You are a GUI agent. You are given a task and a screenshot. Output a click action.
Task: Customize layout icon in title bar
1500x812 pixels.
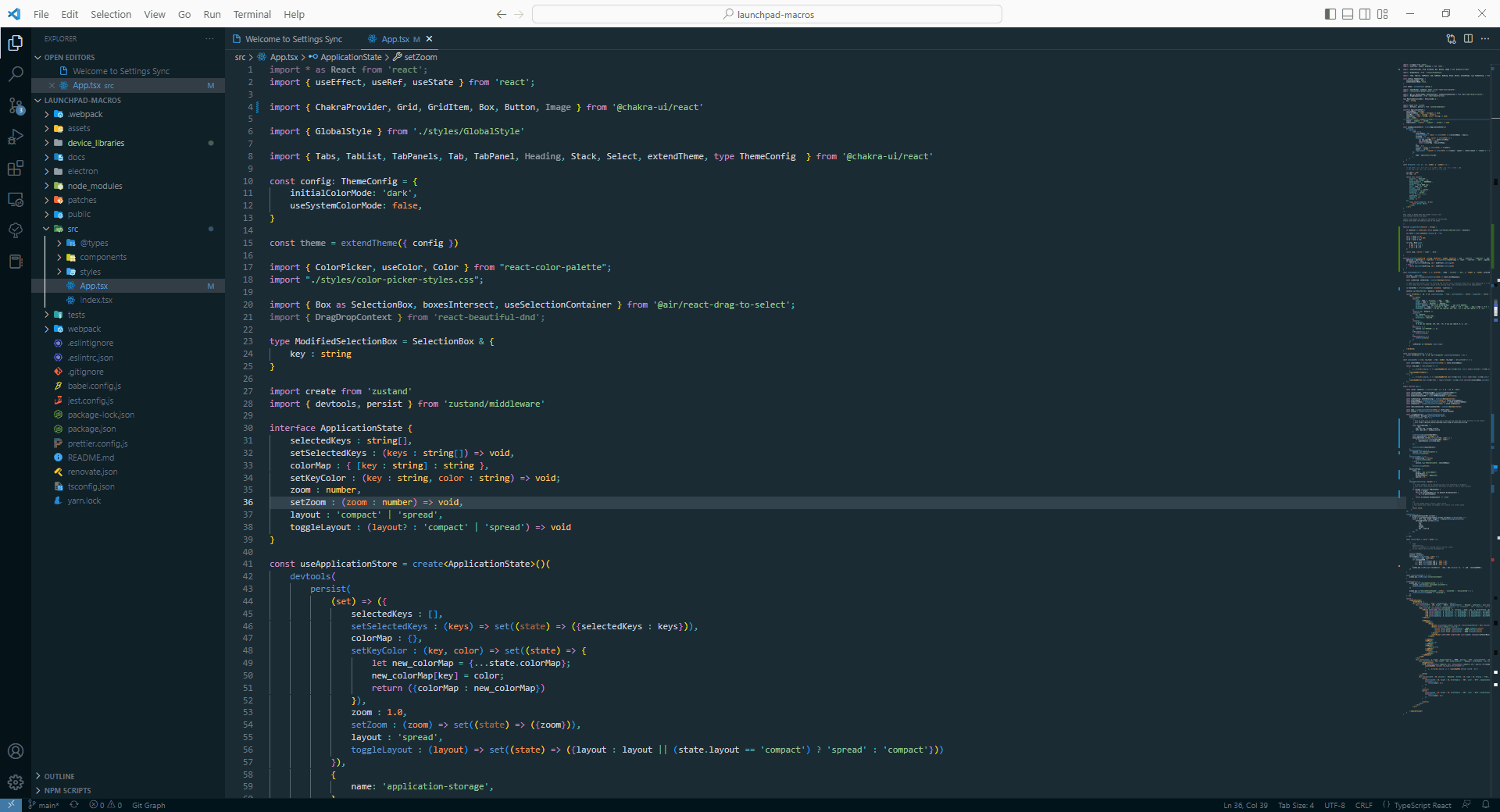[x=1383, y=14]
